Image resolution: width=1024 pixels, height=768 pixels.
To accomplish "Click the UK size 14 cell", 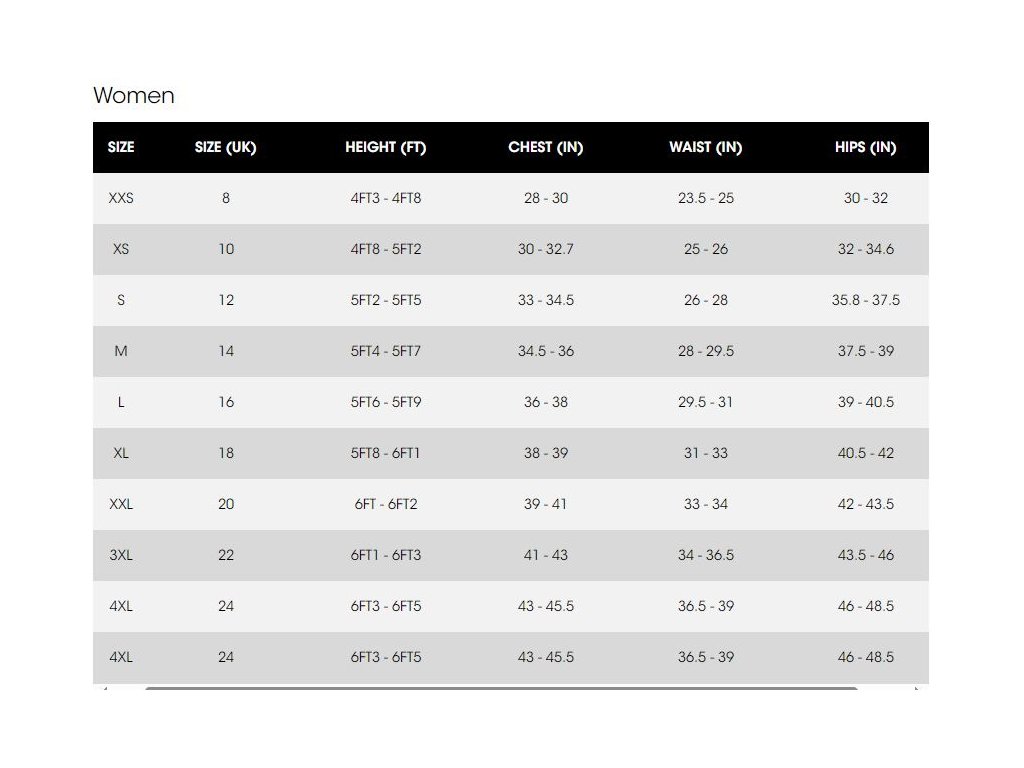I will click(x=226, y=351).
